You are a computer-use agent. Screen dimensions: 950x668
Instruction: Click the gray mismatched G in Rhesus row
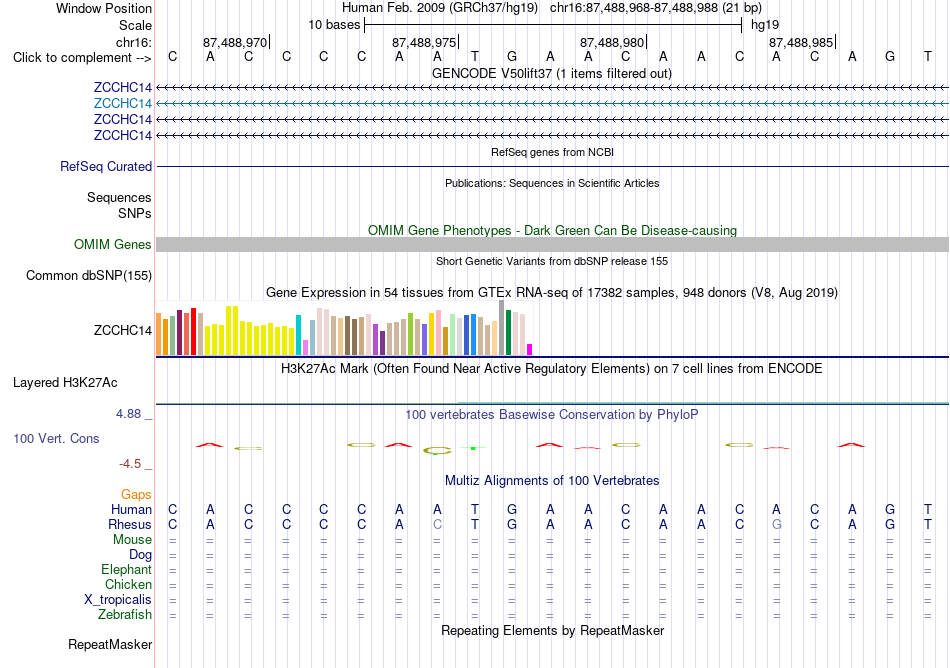(x=777, y=524)
